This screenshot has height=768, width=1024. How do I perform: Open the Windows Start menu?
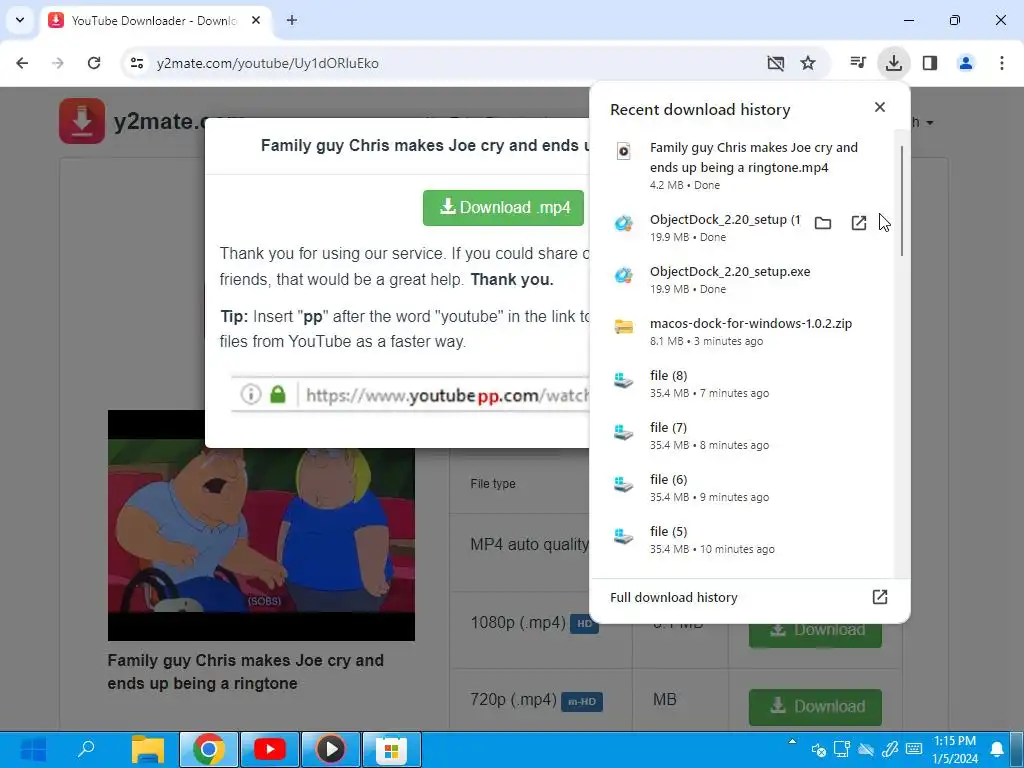[x=33, y=749]
